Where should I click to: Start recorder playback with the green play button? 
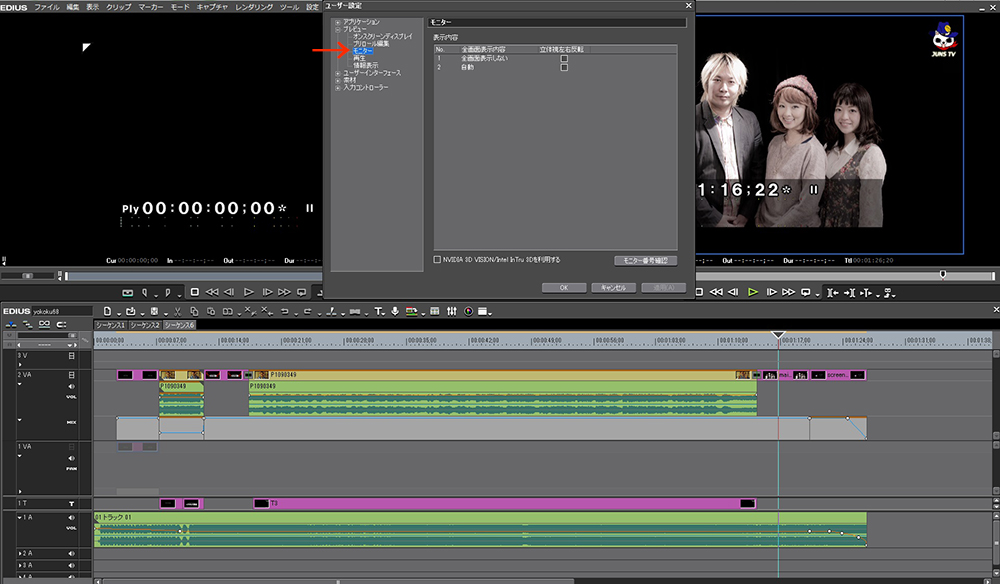(753, 292)
